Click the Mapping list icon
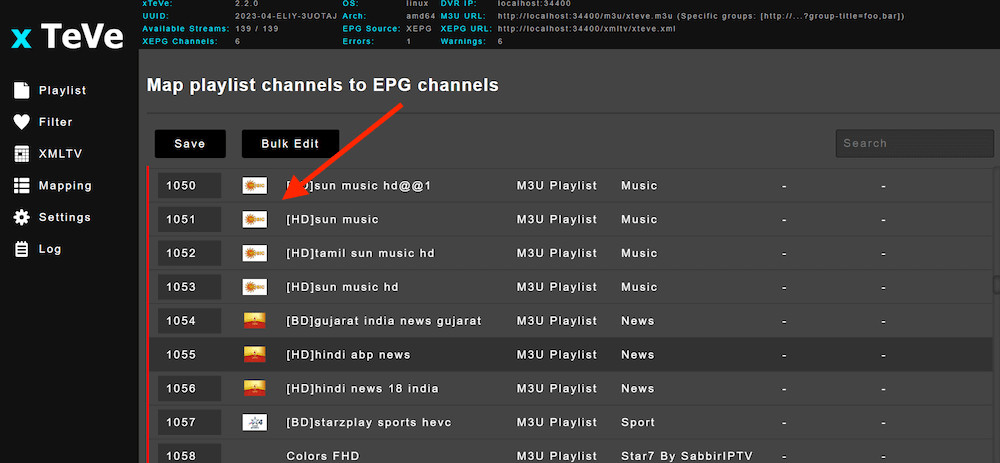The height and width of the screenshot is (463, 1000). click(x=22, y=186)
